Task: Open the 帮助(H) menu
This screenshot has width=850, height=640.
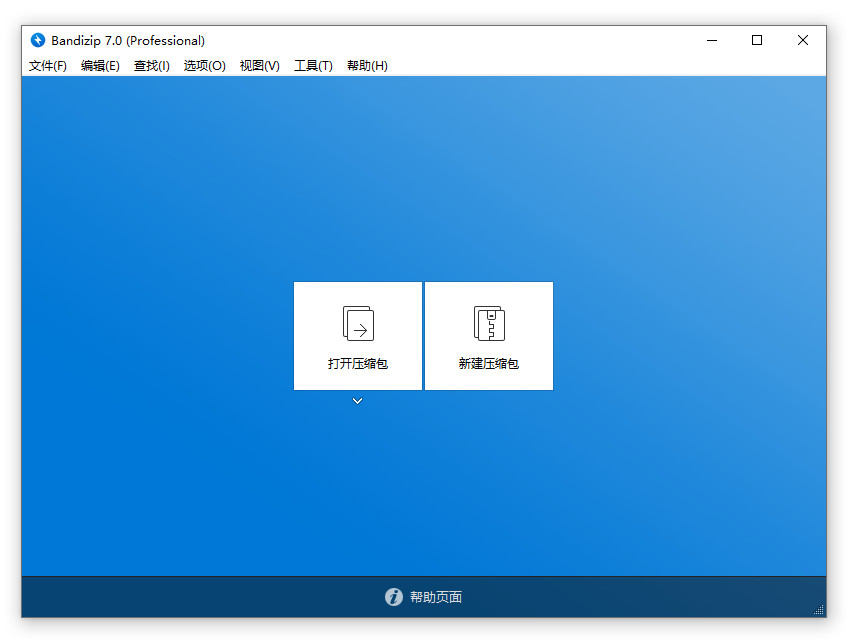Action: (x=367, y=65)
